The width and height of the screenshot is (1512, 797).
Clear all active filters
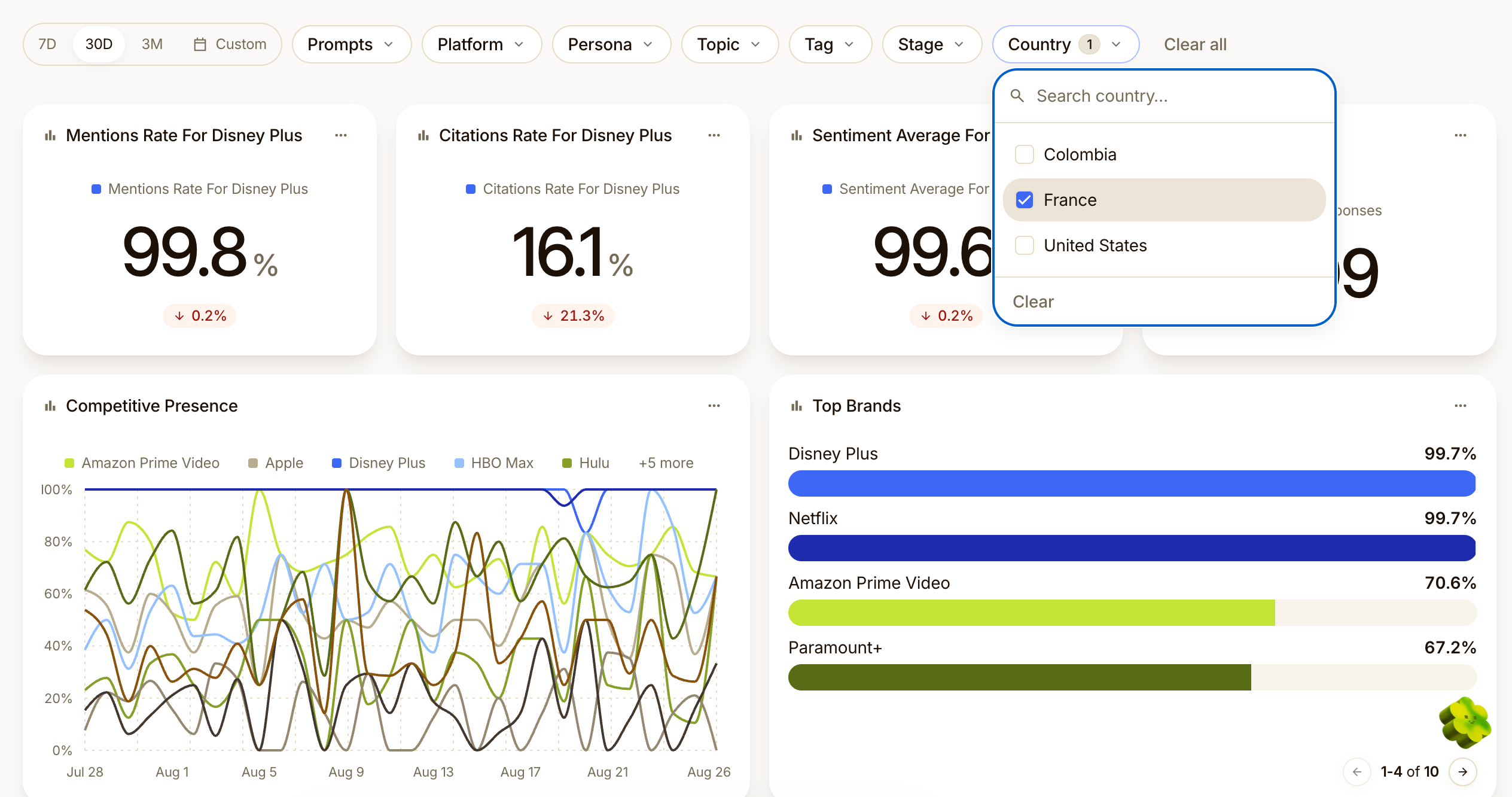(x=1195, y=44)
